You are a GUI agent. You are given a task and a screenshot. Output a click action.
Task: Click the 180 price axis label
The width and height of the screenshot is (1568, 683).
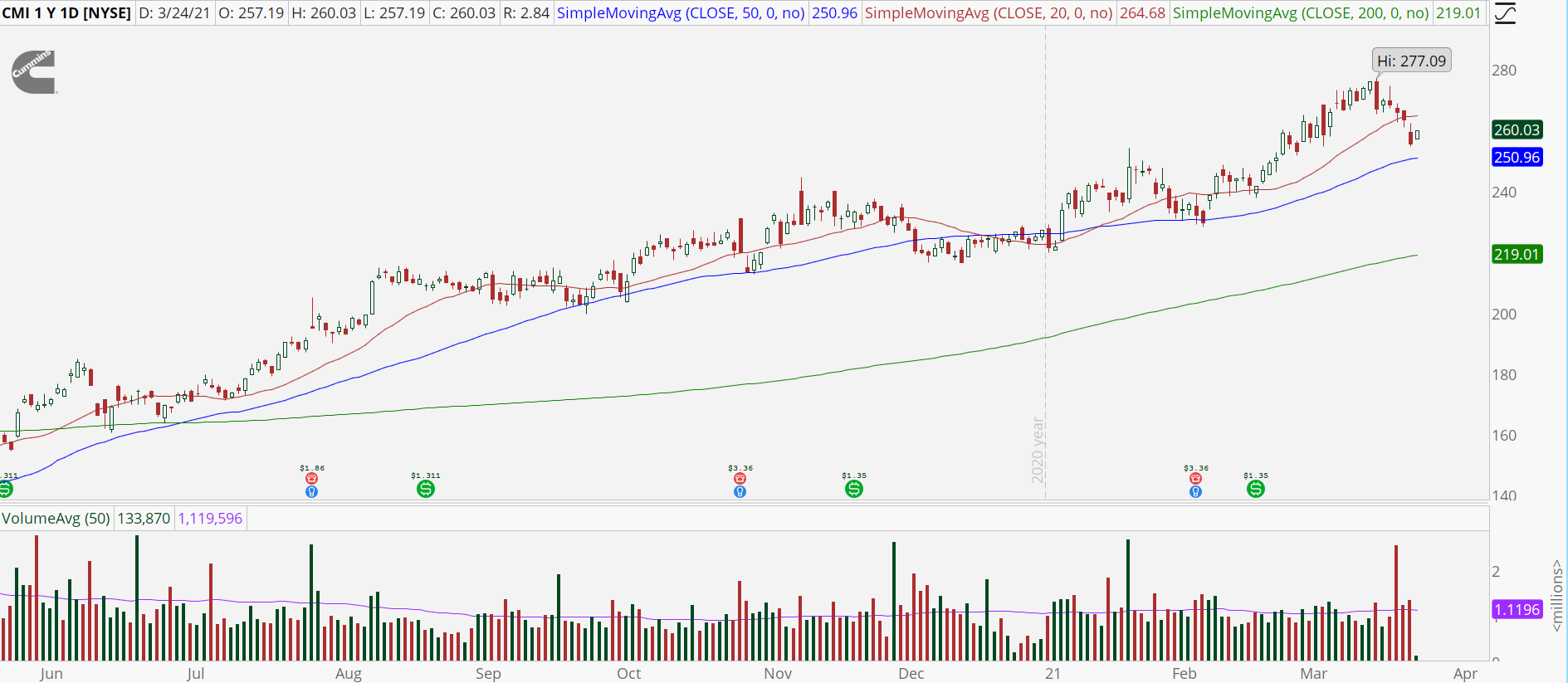(x=1504, y=375)
